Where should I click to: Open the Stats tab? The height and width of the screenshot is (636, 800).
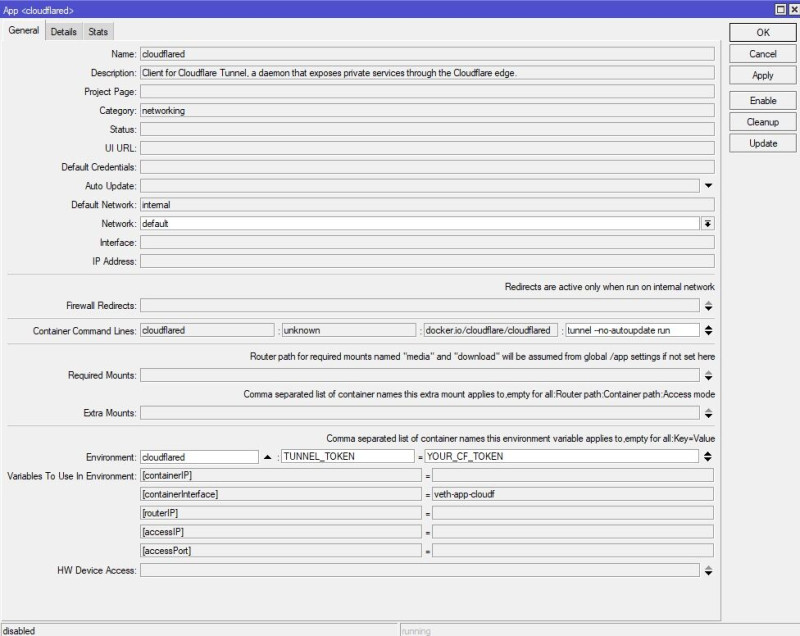(97, 32)
